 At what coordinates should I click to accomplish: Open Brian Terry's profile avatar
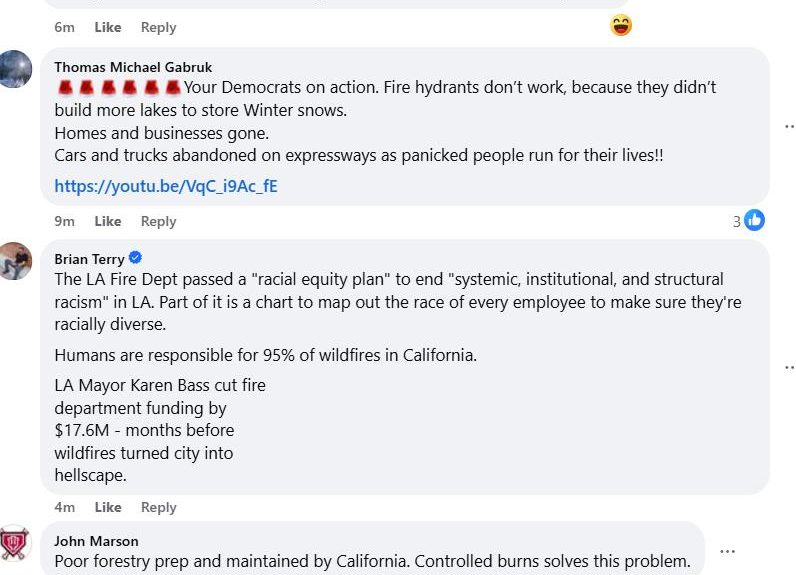coord(15,261)
